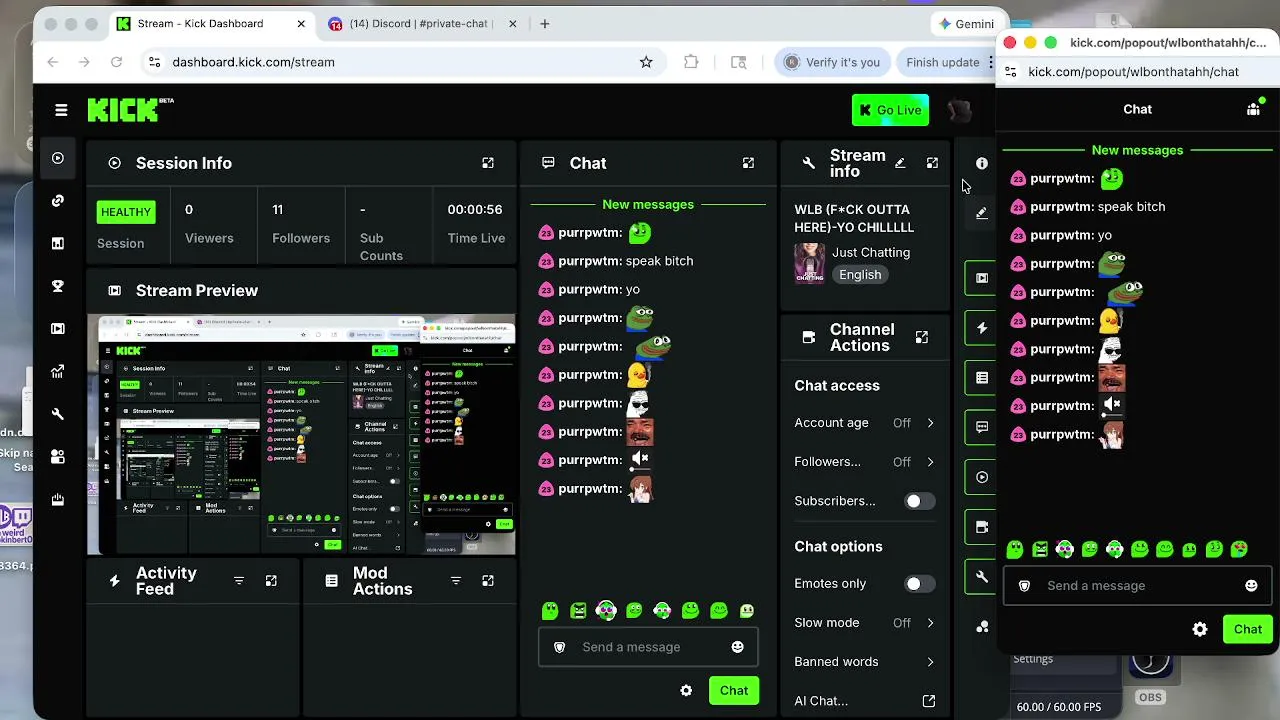Open the AI Chat external link

929,701
